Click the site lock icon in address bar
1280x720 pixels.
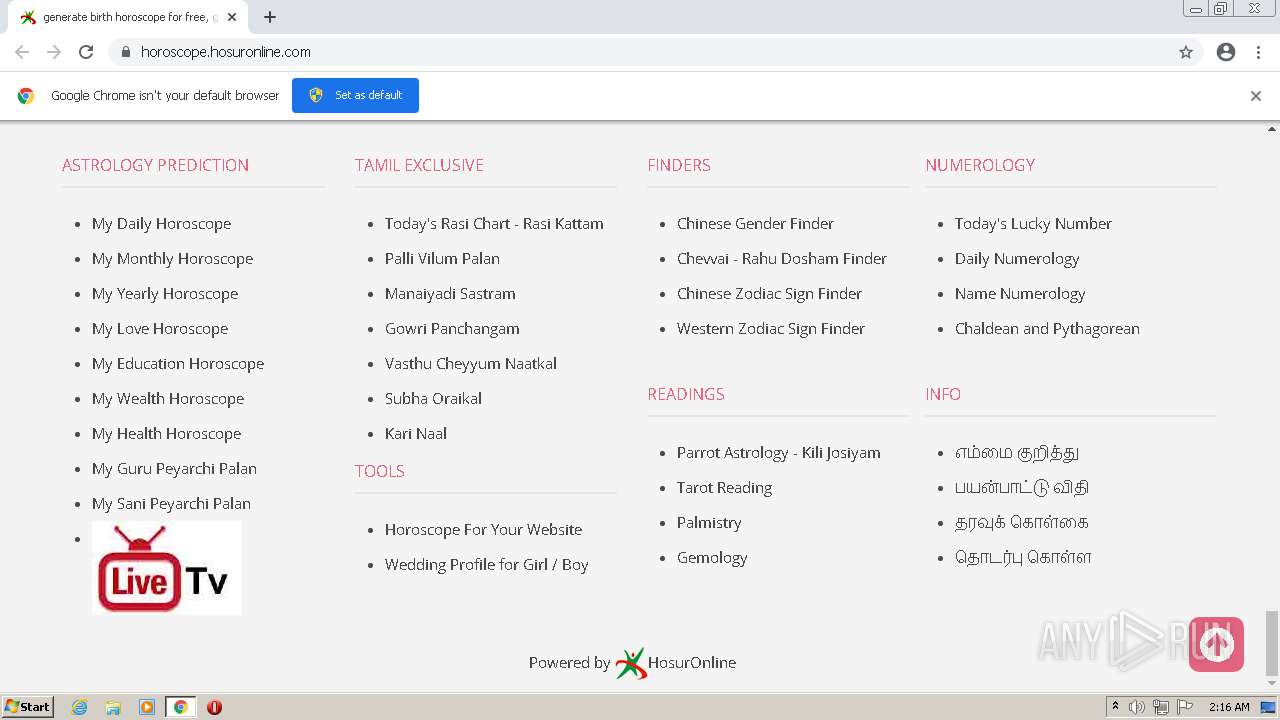tap(125, 52)
